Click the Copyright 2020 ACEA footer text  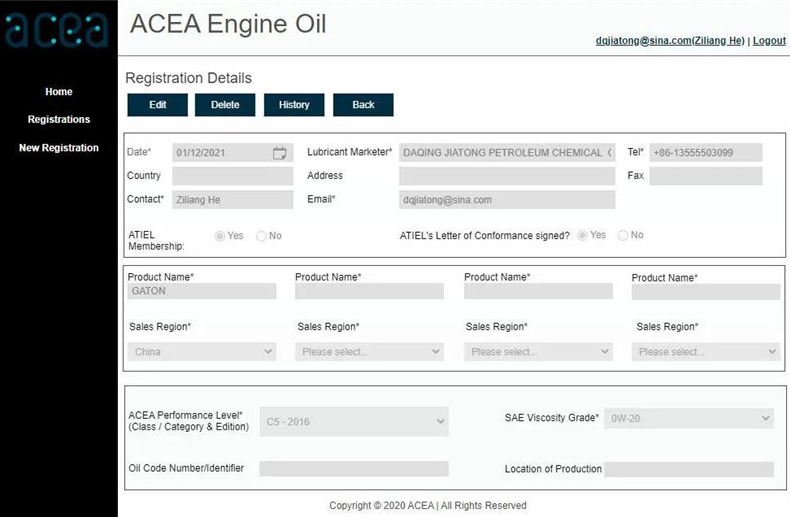[428, 505]
